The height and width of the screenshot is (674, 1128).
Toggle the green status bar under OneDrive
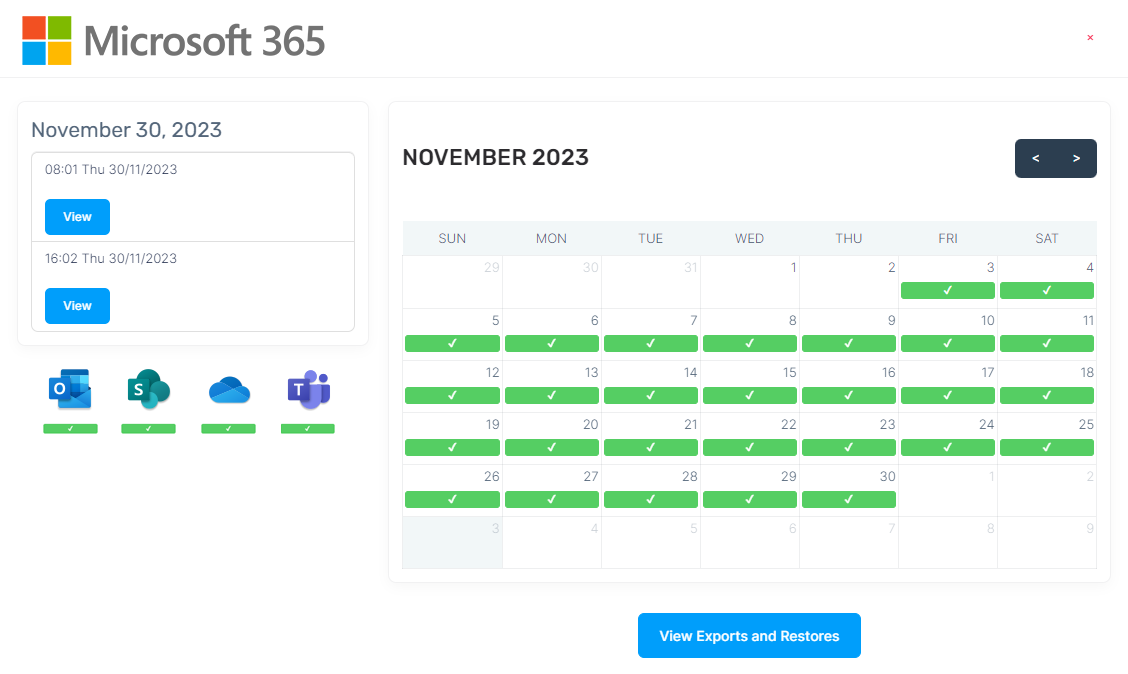coord(228,428)
